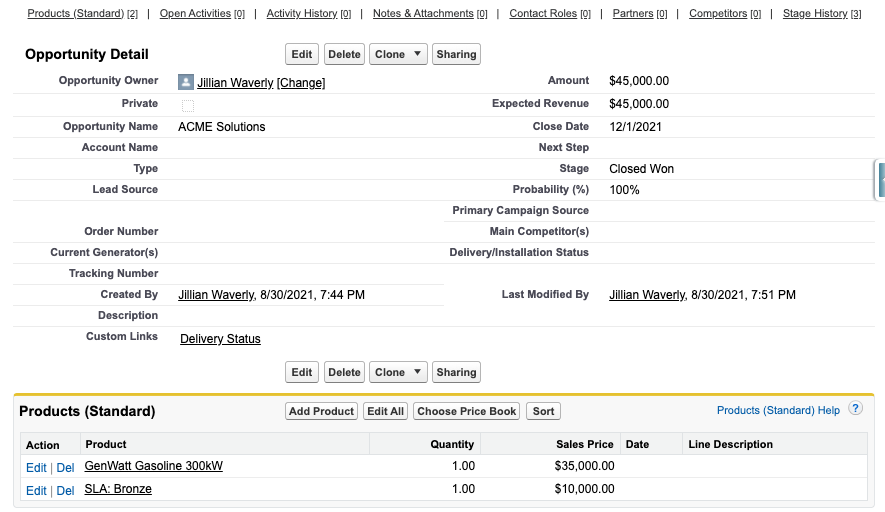Open the GenWatt Gasoline 300kW product
Image resolution: width=885 pixels, height=512 pixels.
154,466
